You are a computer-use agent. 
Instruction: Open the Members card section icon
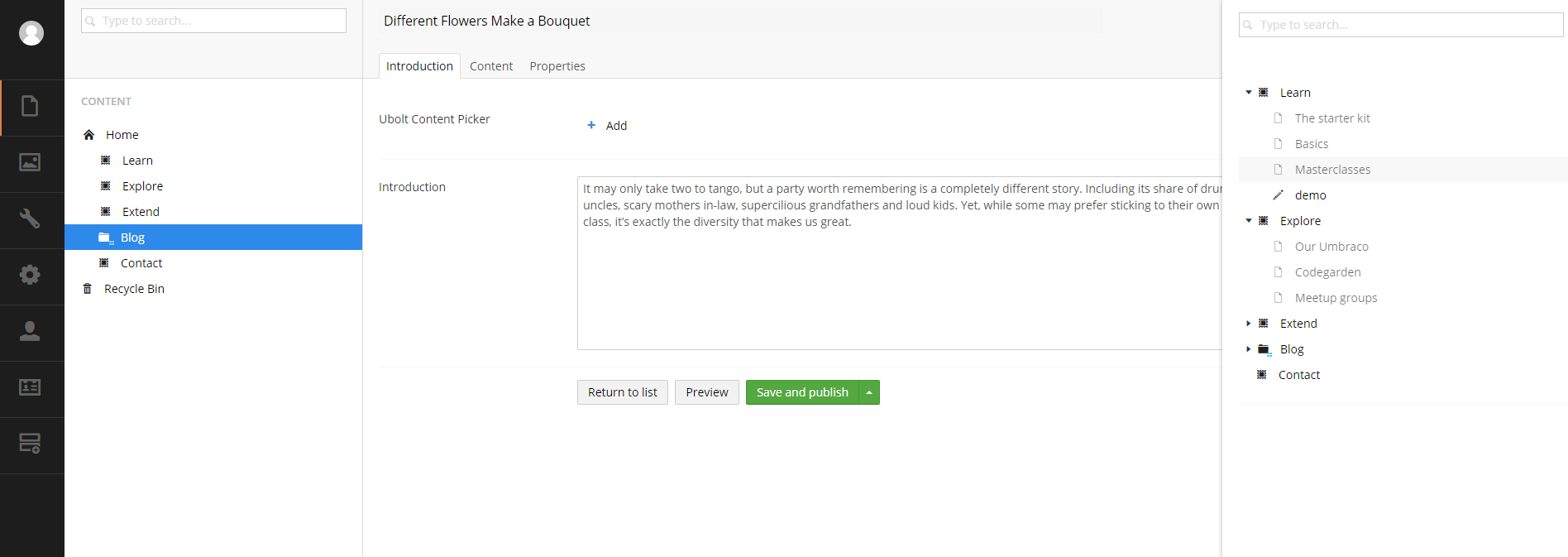[30, 388]
